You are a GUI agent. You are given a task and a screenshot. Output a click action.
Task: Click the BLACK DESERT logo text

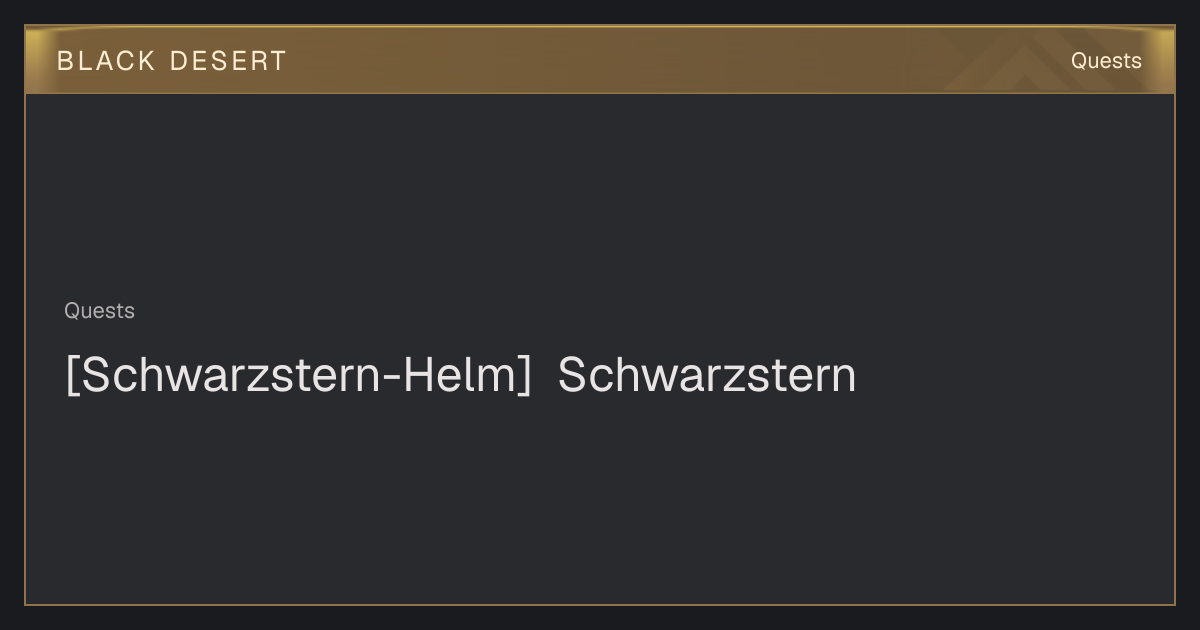coord(171,61)
